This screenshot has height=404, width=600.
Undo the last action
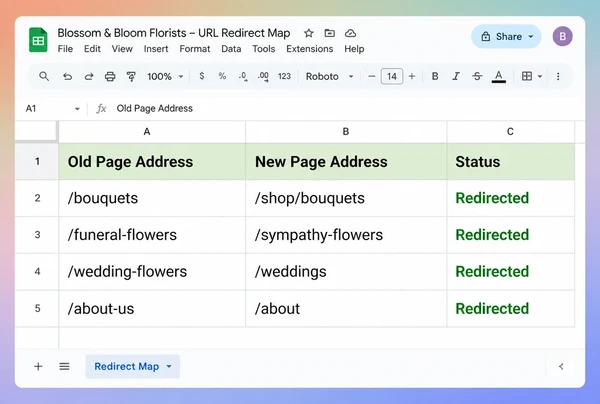[x=67, y=77]
